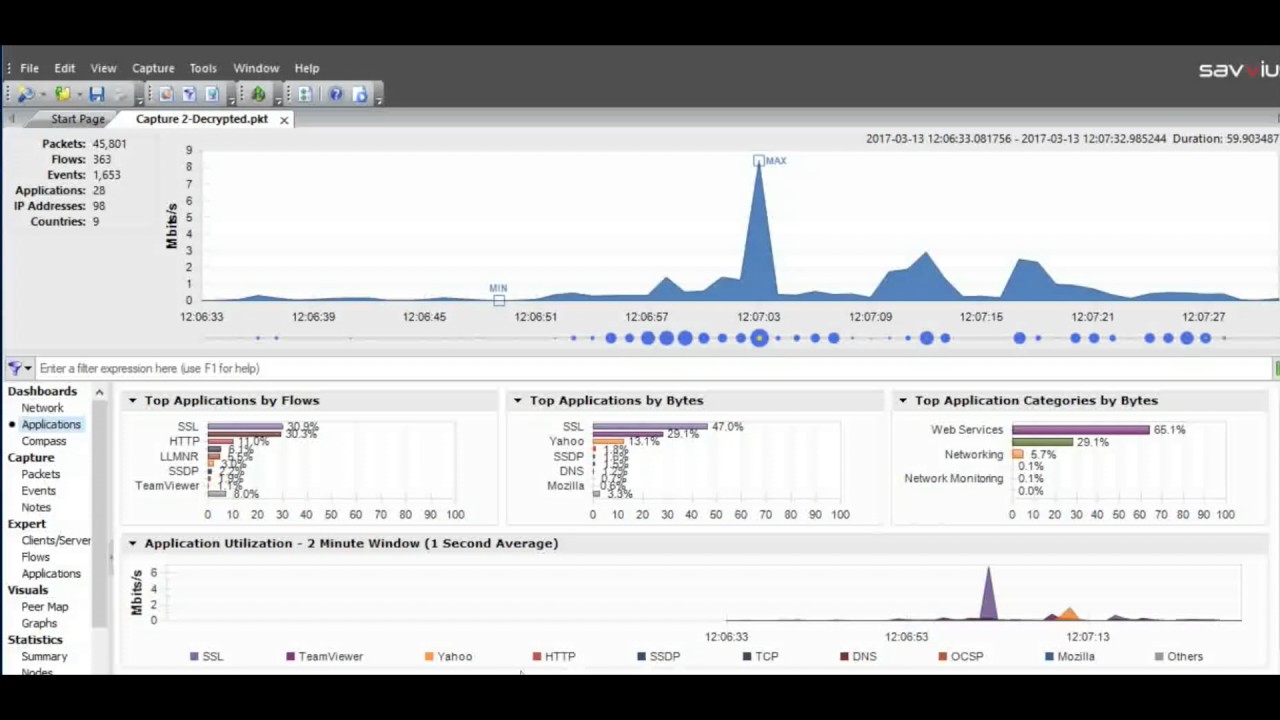Open the Help menu
Screen dimensions: 1280x720
(307, 68)
